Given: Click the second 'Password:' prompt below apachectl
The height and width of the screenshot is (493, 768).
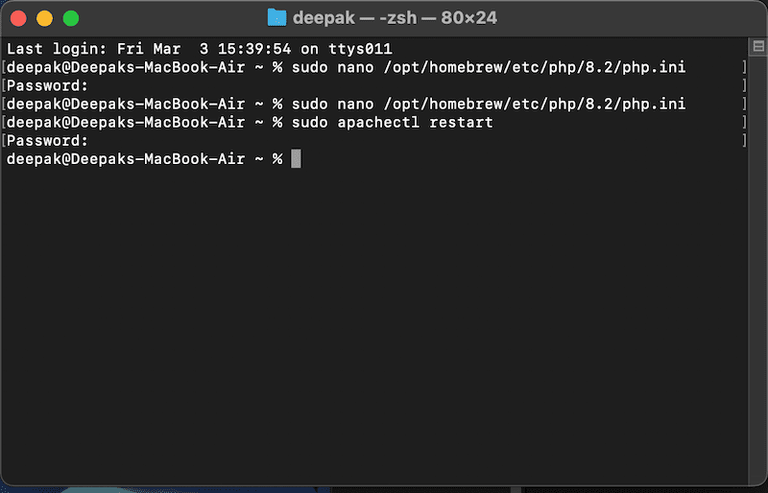Looking at the screenshot, I should coord(47,141).
